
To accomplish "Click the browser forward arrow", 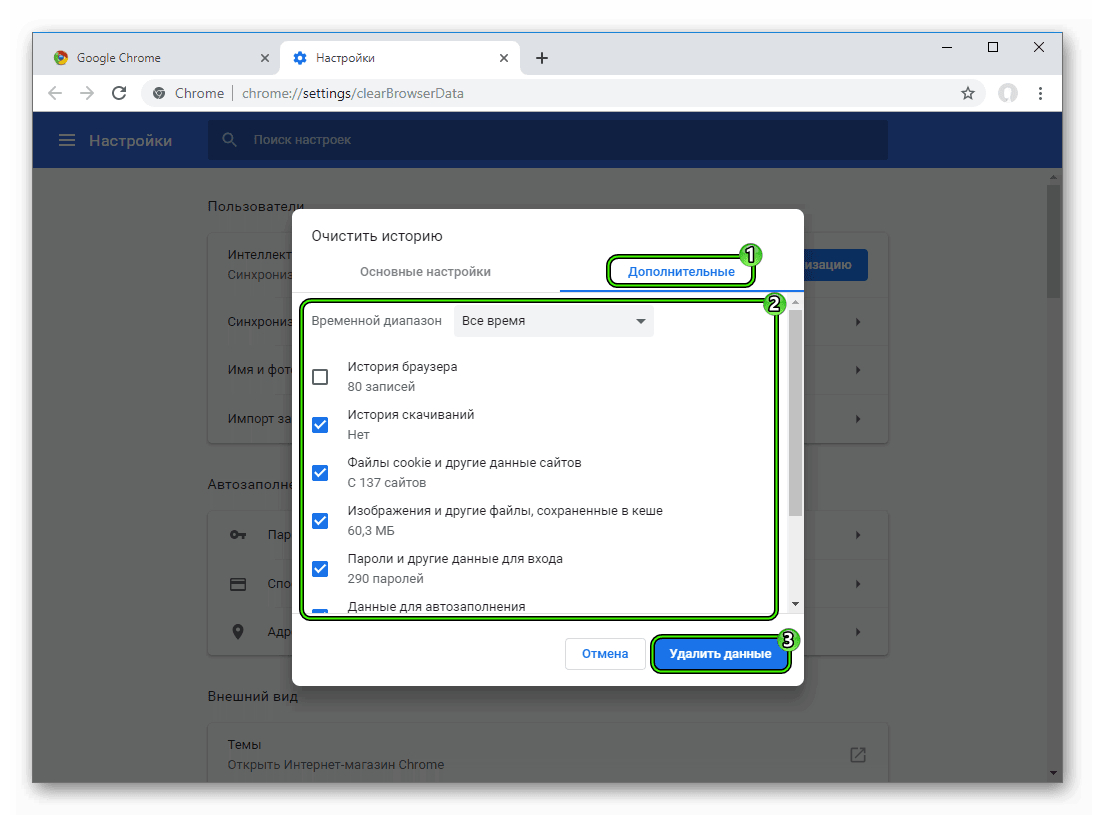I will [x=87, y=93].
